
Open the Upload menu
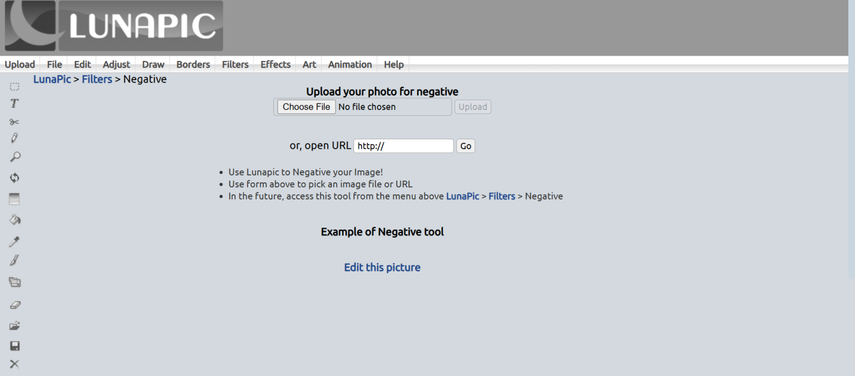(x=20, y=64)
